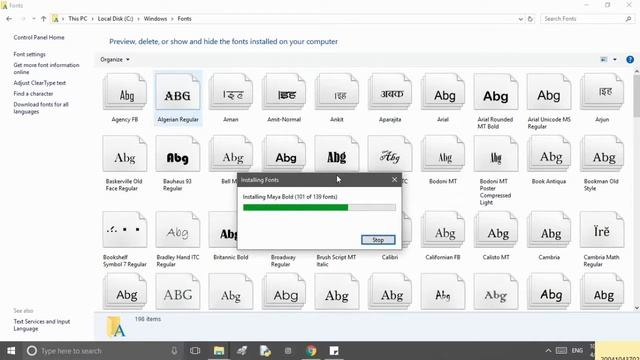This screenshot has height=360, width=640.
Task: Open Adjust ClearType text link
Action: 39,83
